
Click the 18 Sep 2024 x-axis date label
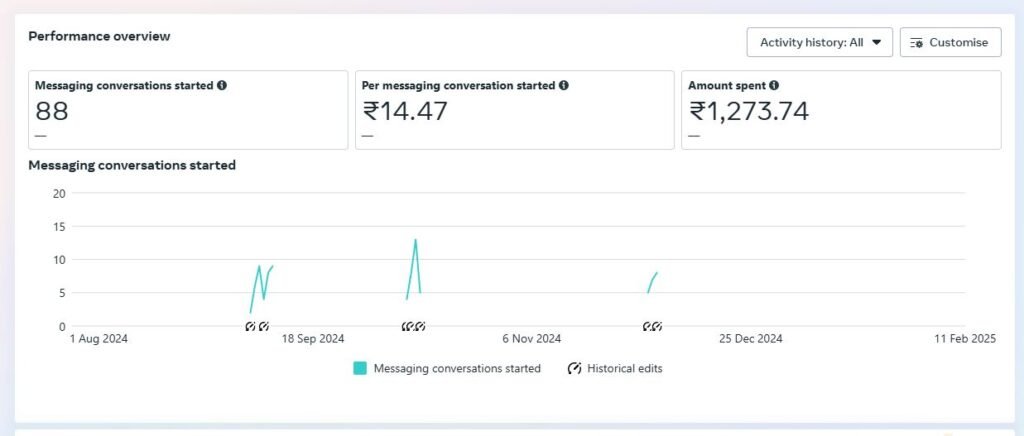313,339
